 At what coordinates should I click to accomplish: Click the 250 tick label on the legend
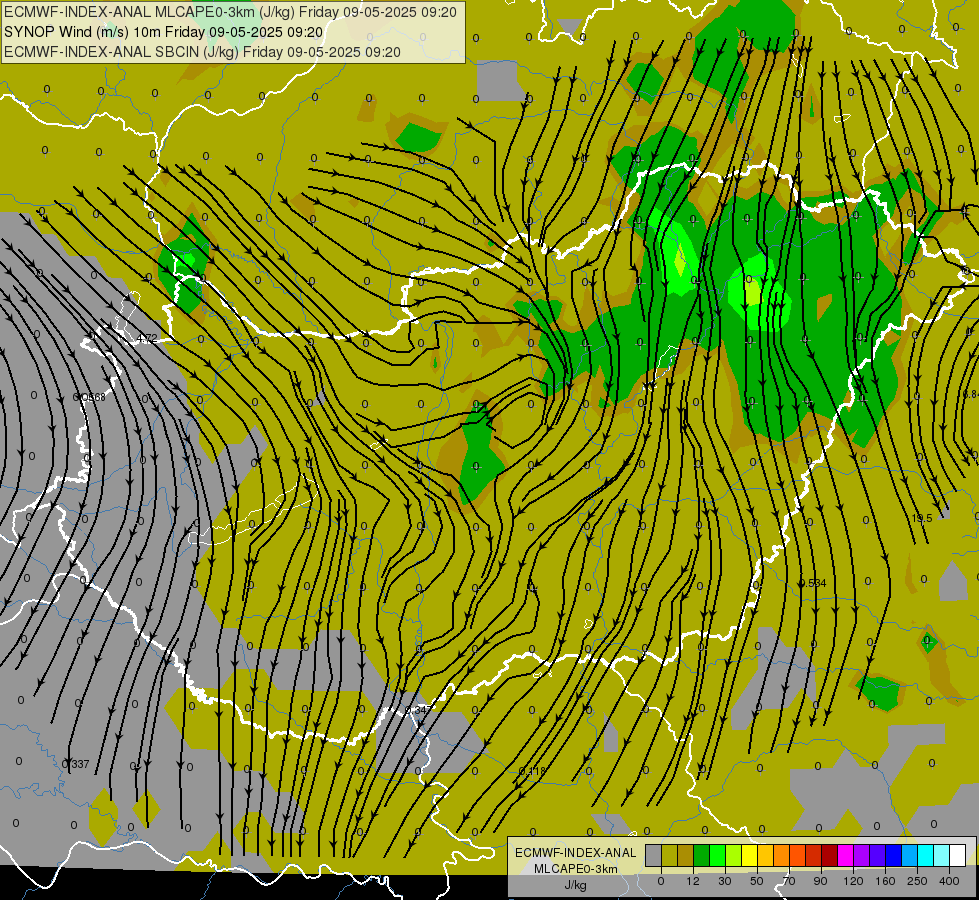(x=917, y=881)
